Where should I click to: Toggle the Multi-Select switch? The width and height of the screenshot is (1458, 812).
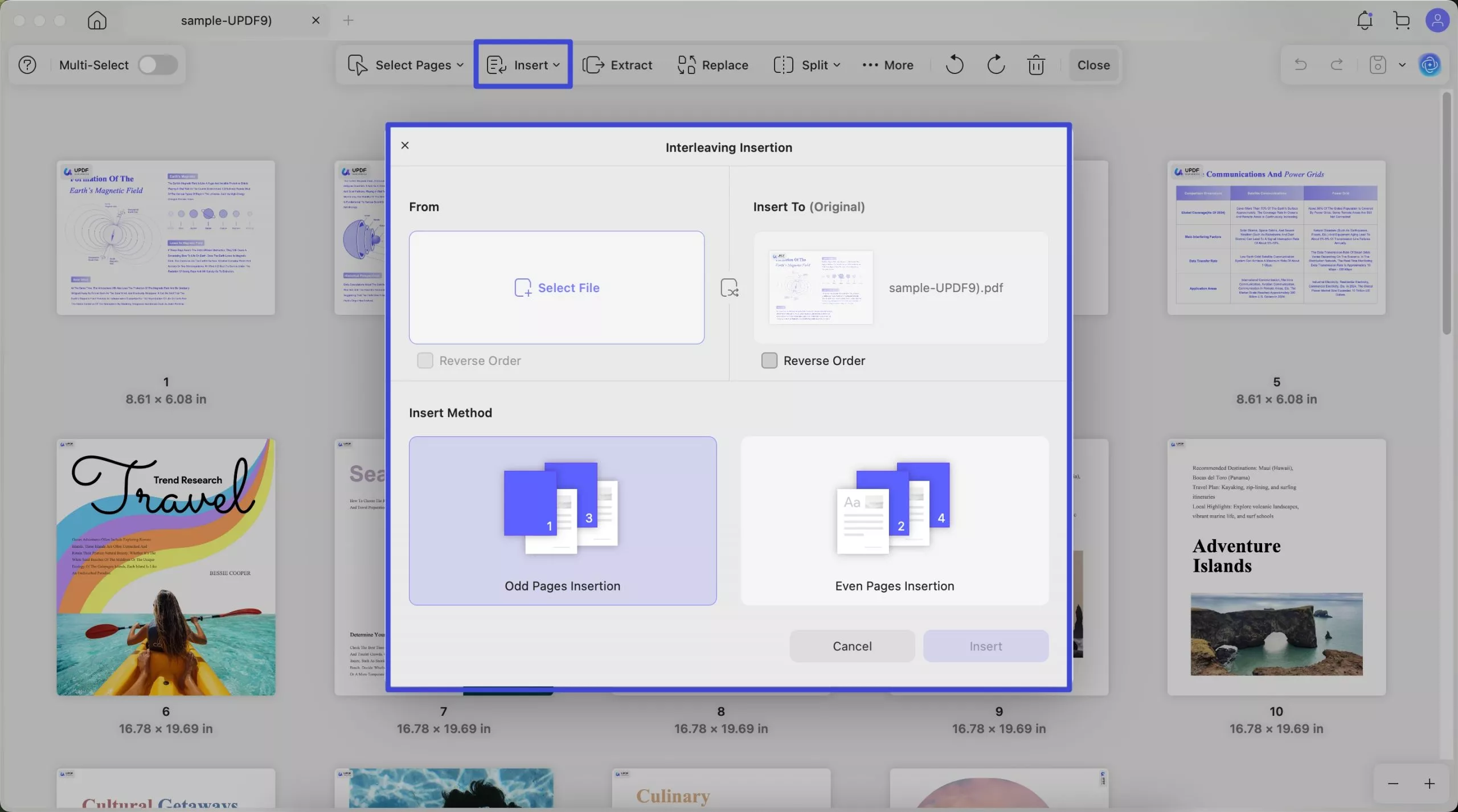click(158, 65)
